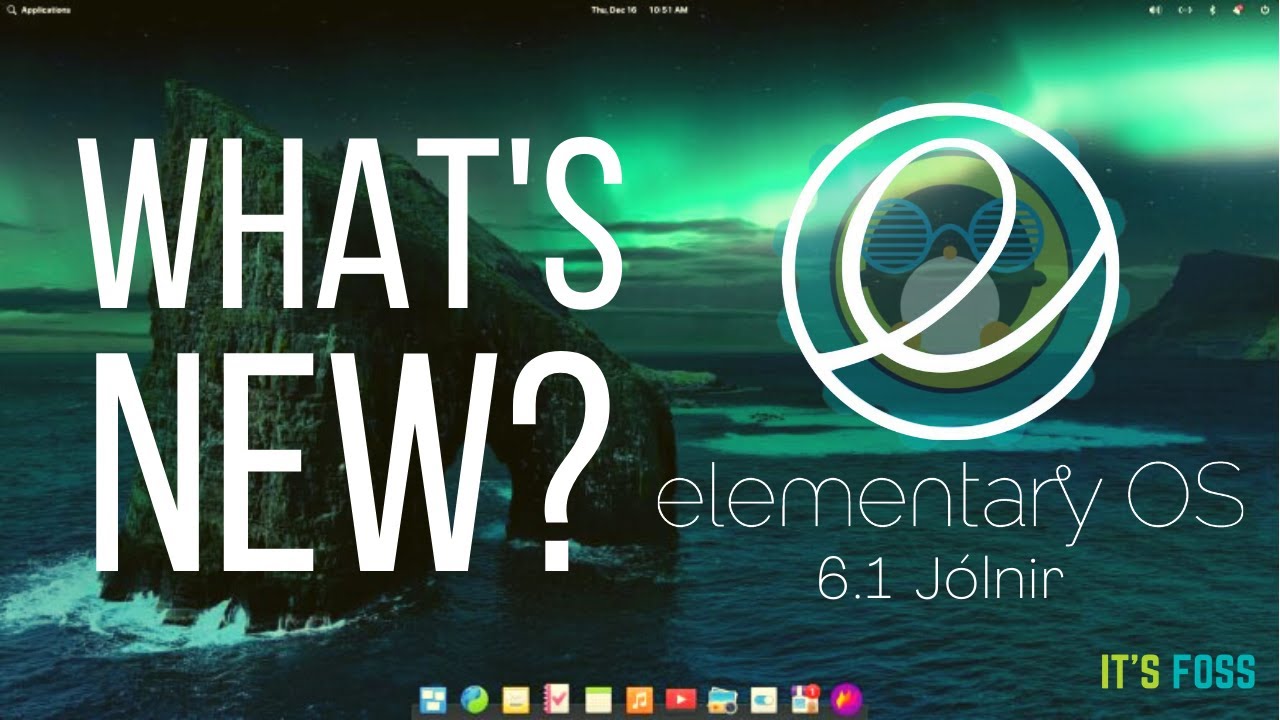Screen dimensions: 1280x720
Task: Open AppCenter with the update badge
Action: coord(804,698)
